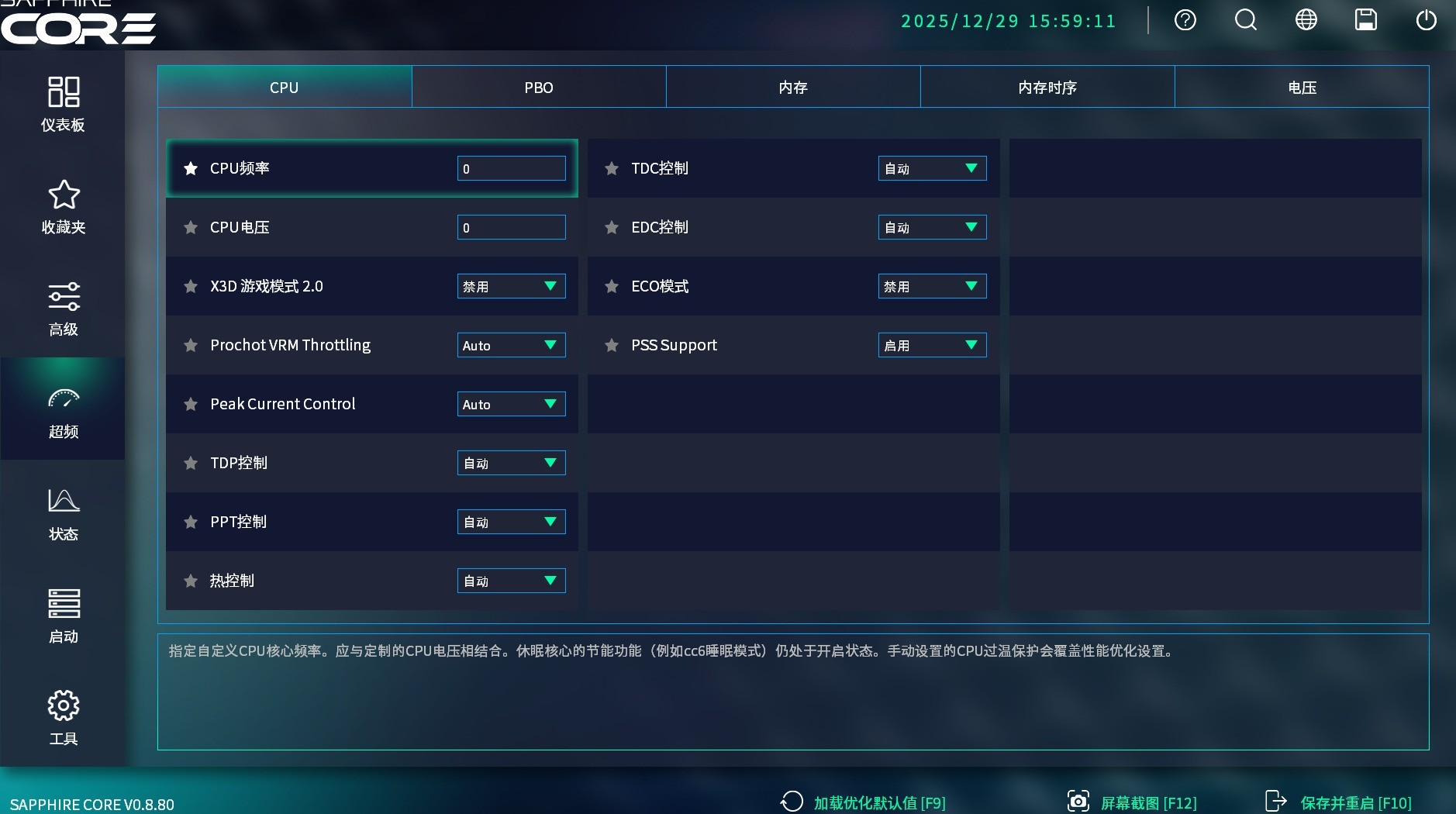Open the search icon in top bar
The image size is (1456, 814).
coord(1245,20)
